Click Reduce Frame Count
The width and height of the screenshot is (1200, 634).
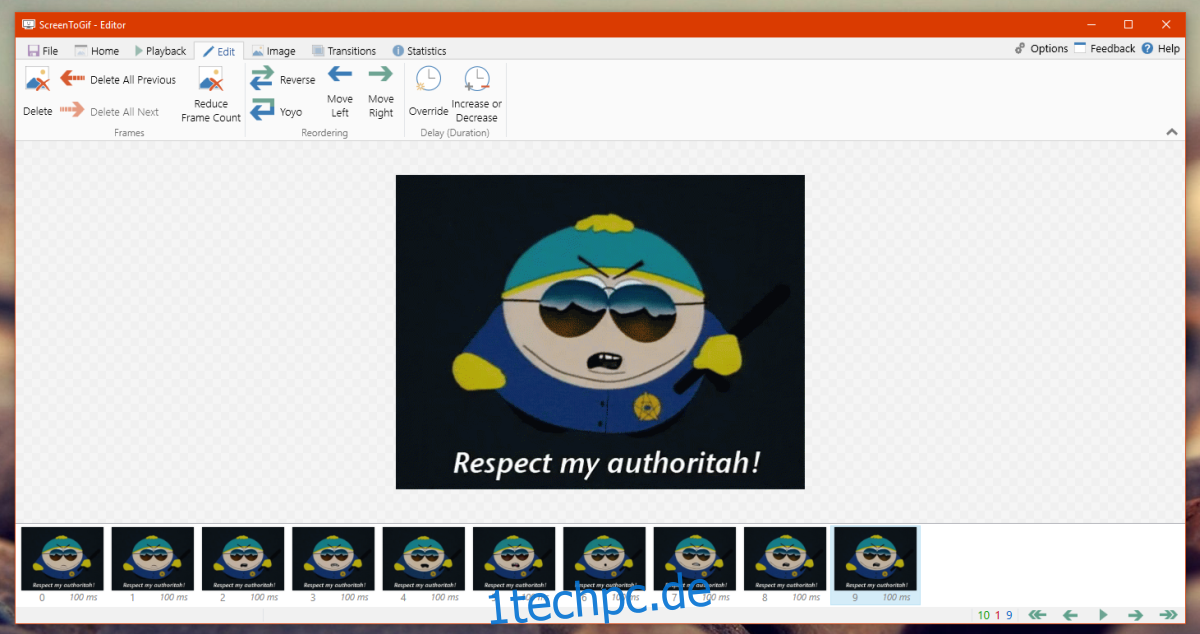(211, 95)
